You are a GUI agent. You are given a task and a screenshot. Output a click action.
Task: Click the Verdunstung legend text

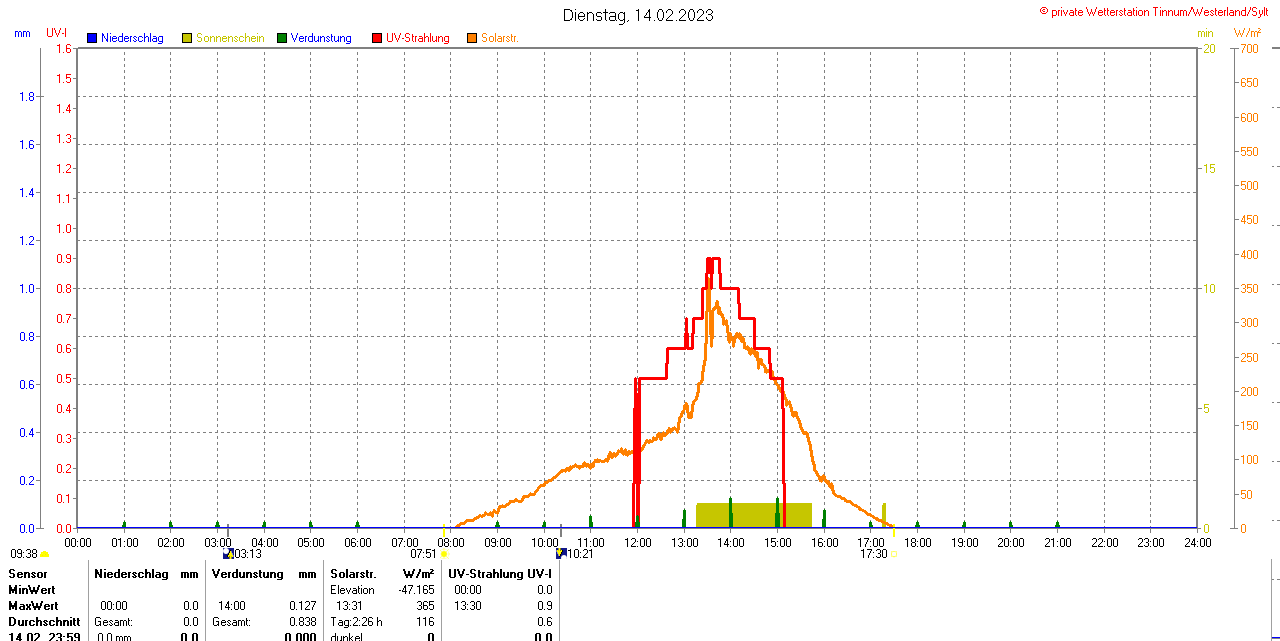(321, 38)
